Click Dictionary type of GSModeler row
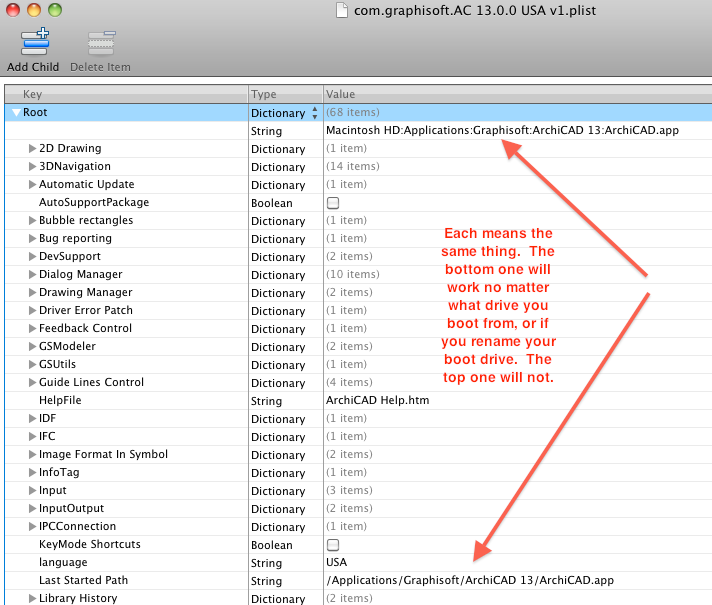Viewport: 712px width, 605px height. pyautogui.click(x=278, y=347)
